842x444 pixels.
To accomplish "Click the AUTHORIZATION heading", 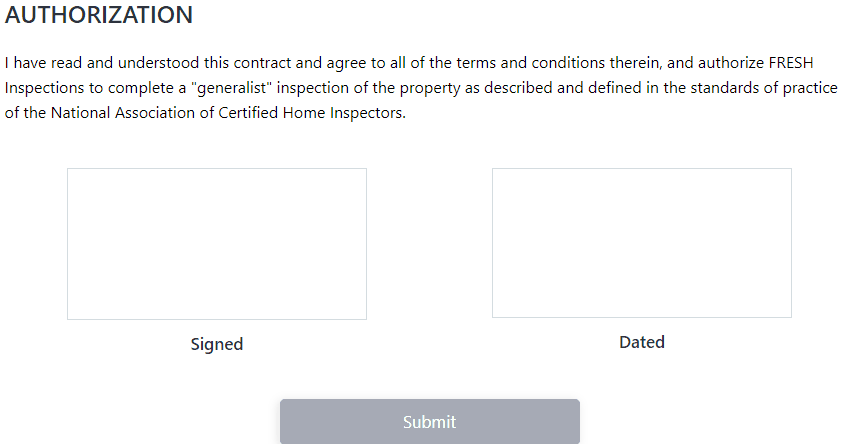I will (99, 16).
